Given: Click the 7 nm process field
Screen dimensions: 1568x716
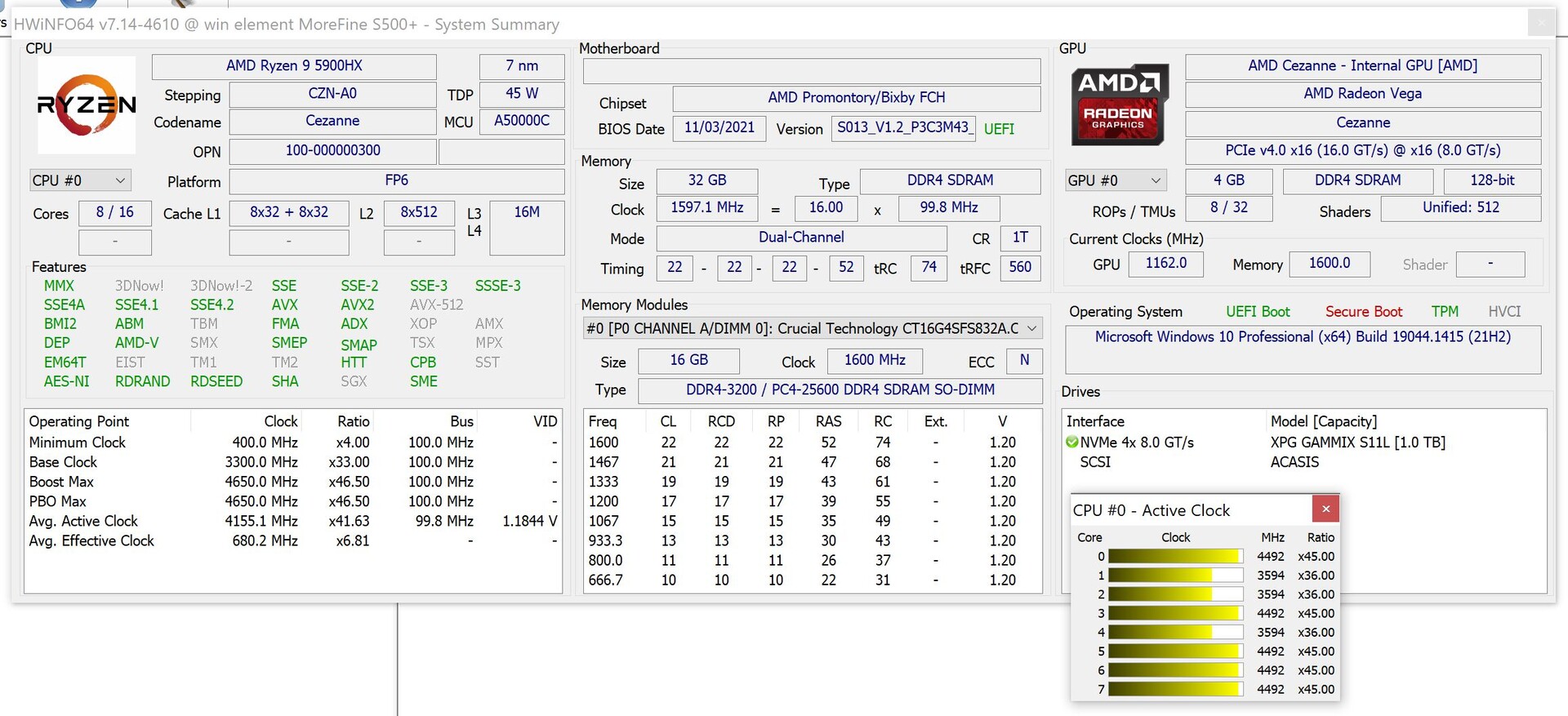Looking at the screenshot, I should tap(522, 66).
